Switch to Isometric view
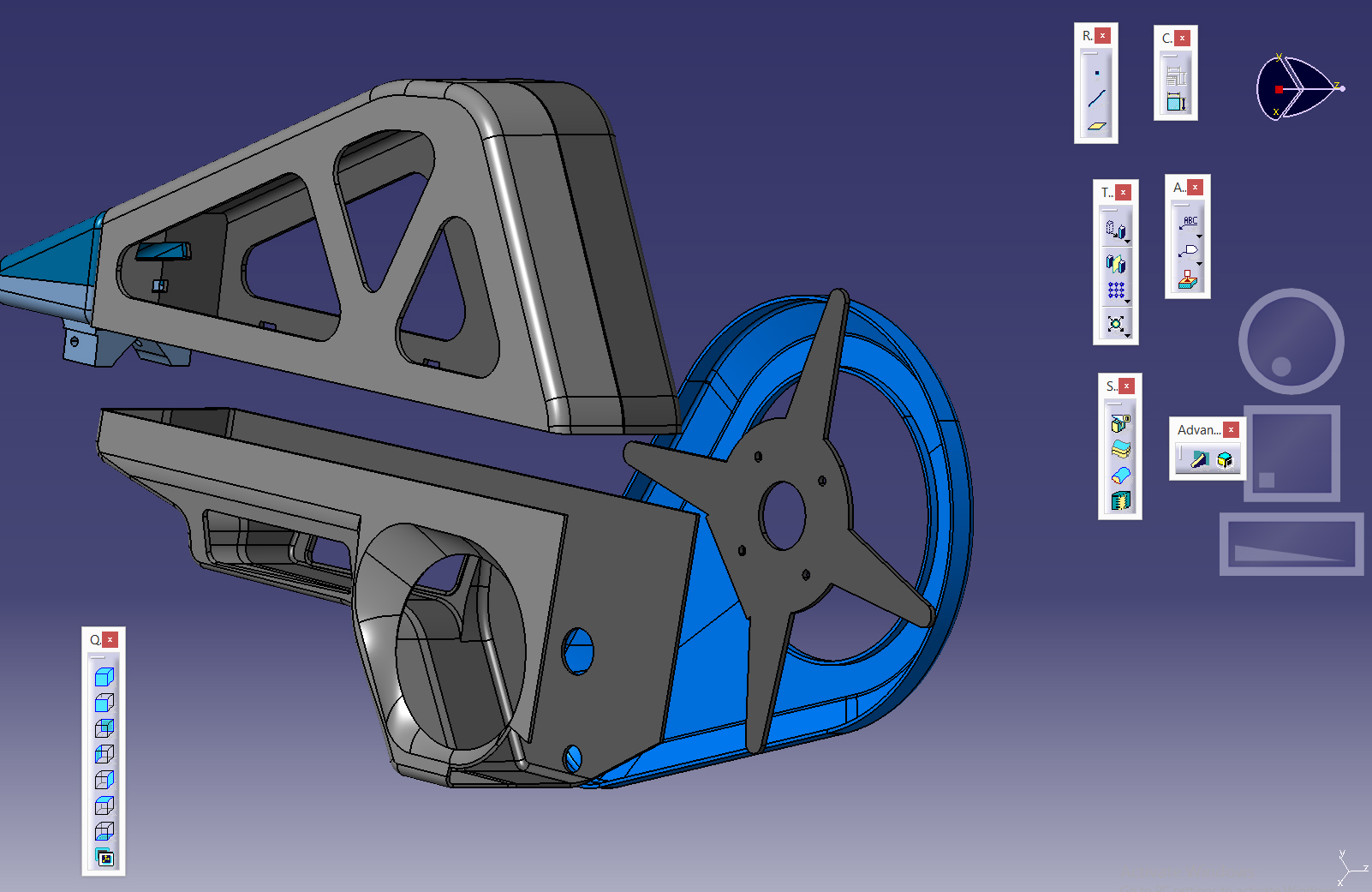Viewport: 1372px width, 892px height. click(x=104, y=677)
